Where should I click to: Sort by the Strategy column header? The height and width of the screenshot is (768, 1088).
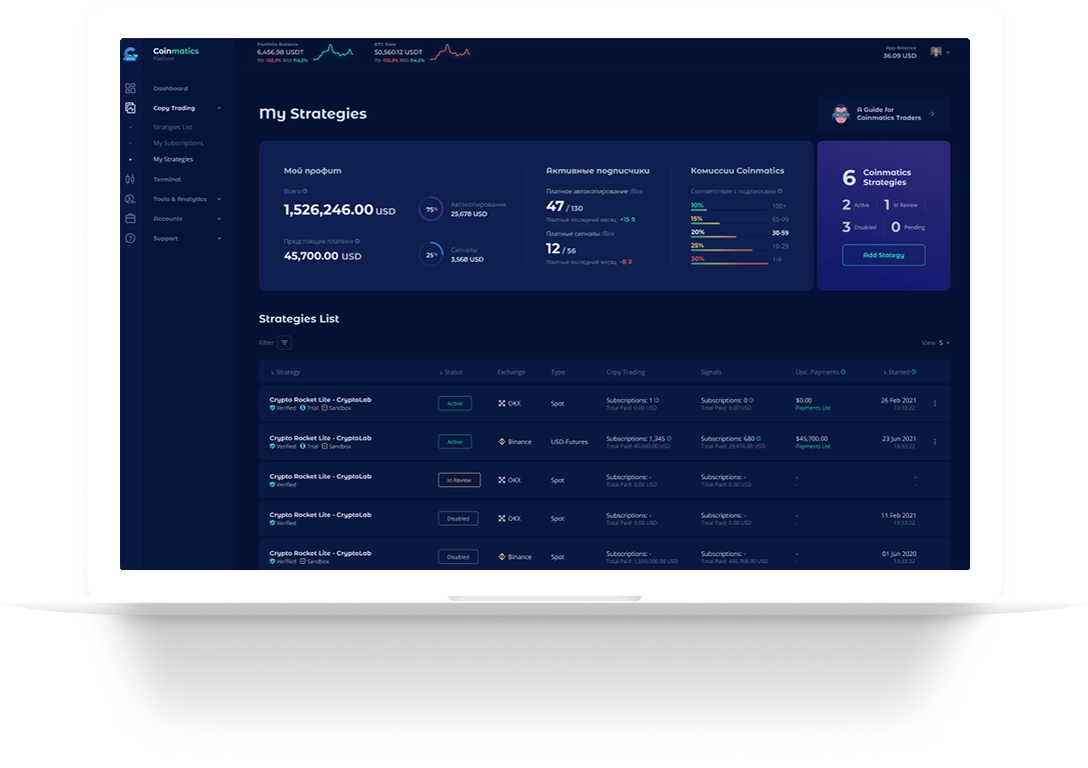coord(285,372)
